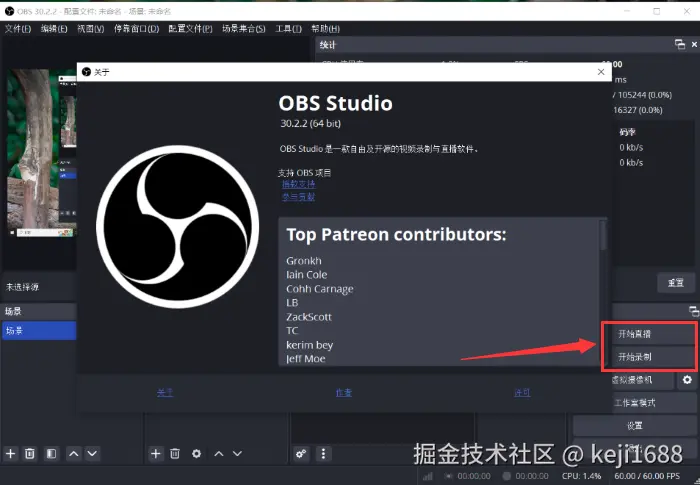Click the network signal status icon

click(x=428, y=476)
